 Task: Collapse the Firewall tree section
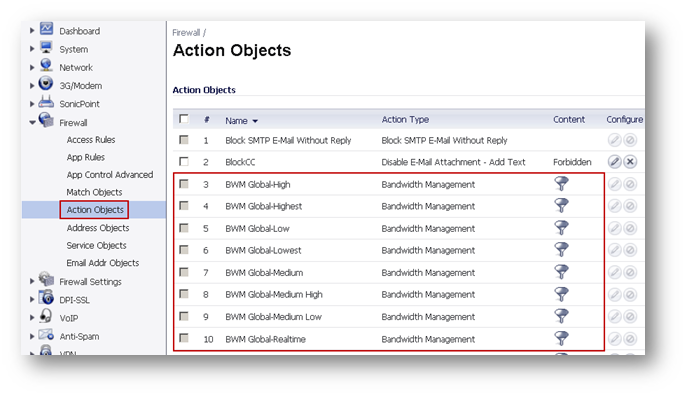pos(32,123)
